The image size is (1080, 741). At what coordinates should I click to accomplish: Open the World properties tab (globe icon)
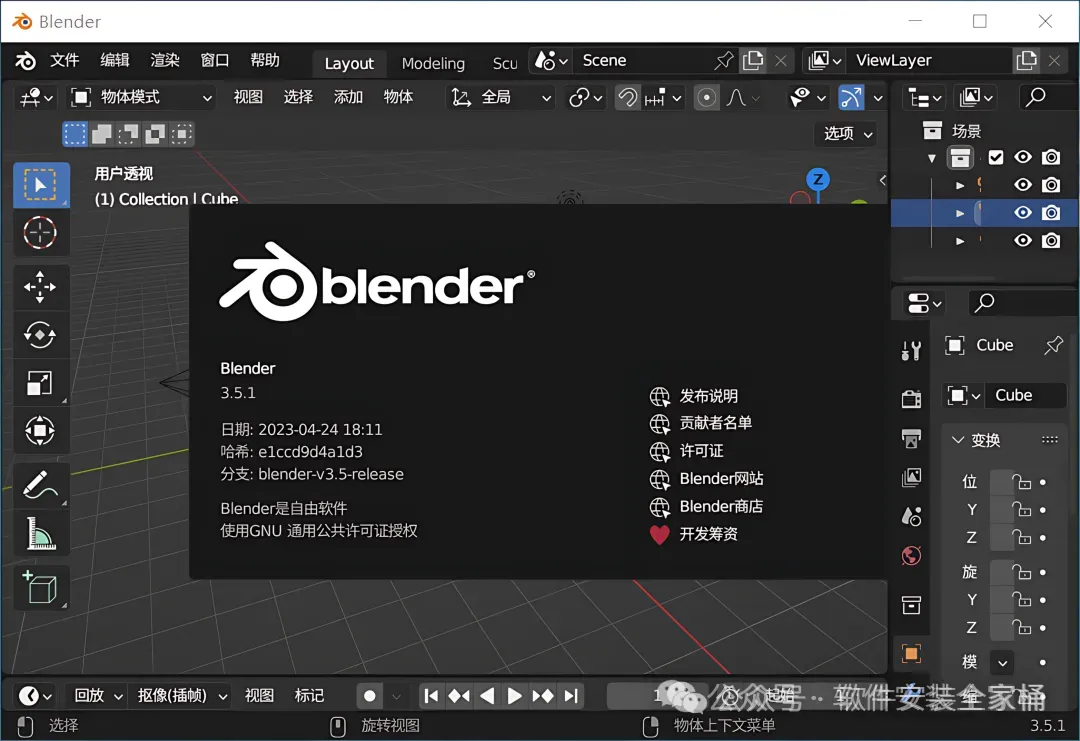click(x=911, y=556)
